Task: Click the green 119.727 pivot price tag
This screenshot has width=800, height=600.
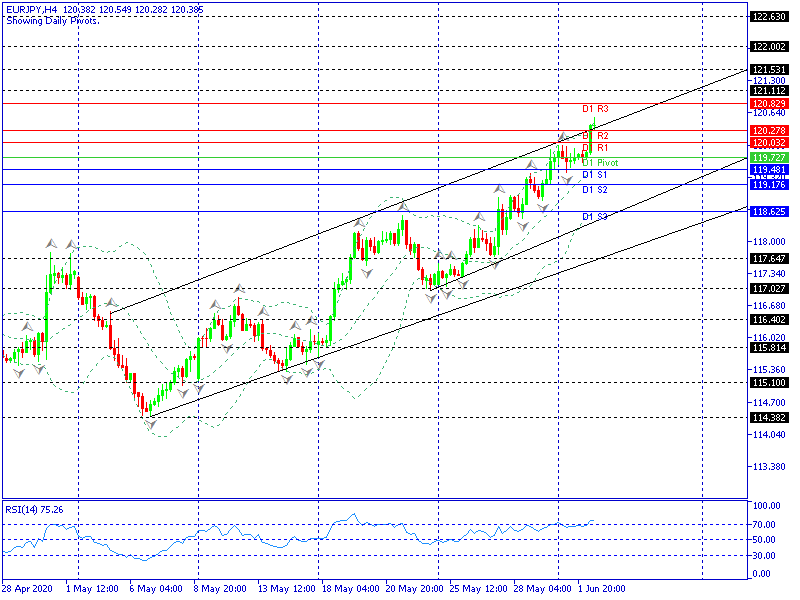Action: (x=768, y=158)
